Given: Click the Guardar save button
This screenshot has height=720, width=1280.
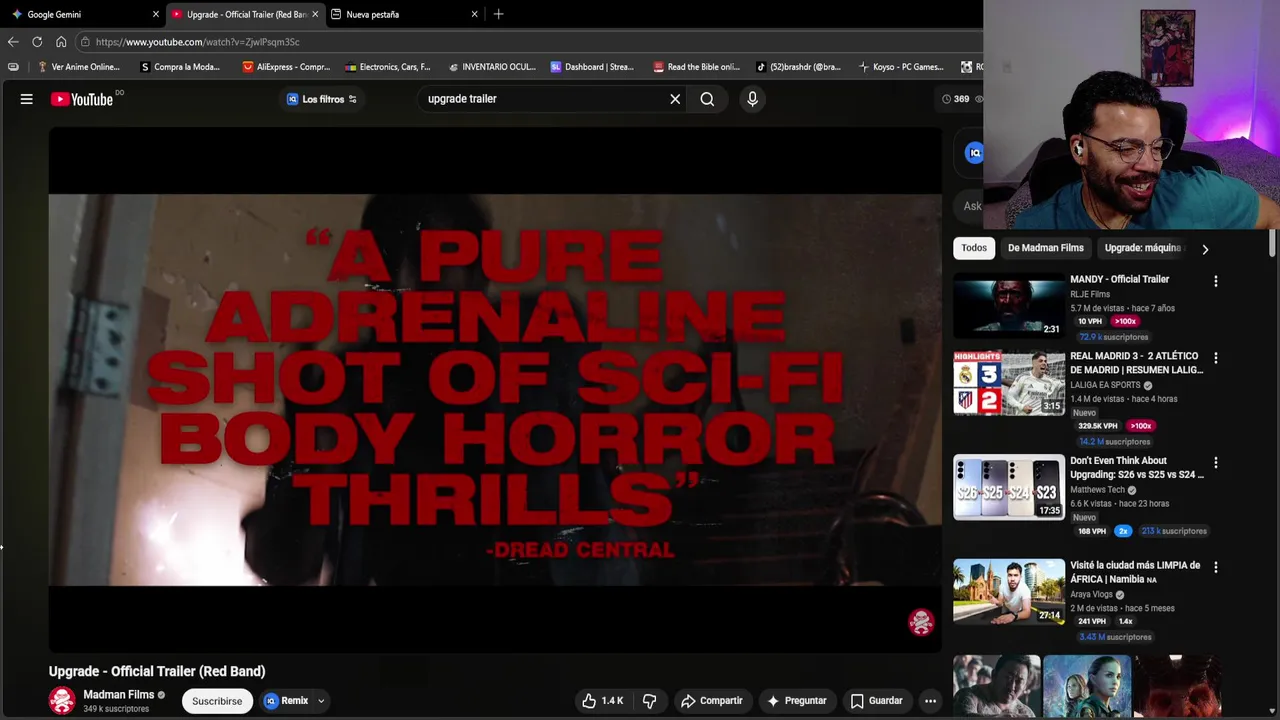Looking at the screenshot, I should tap(876, 701).
